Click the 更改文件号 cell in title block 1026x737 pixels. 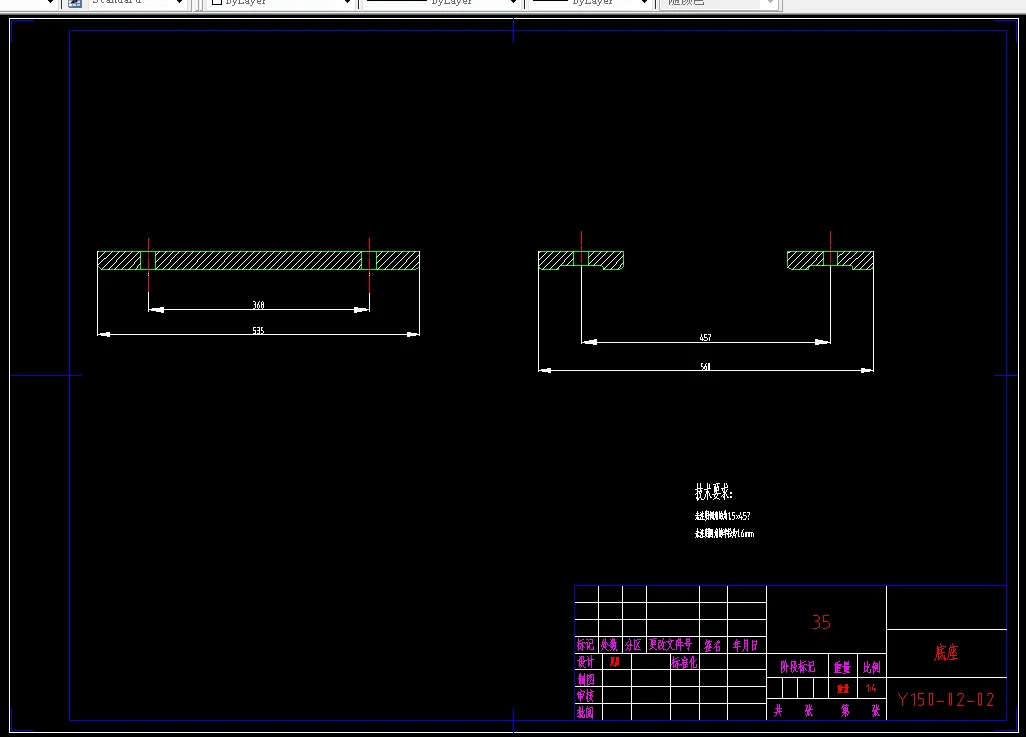point(671,645)
